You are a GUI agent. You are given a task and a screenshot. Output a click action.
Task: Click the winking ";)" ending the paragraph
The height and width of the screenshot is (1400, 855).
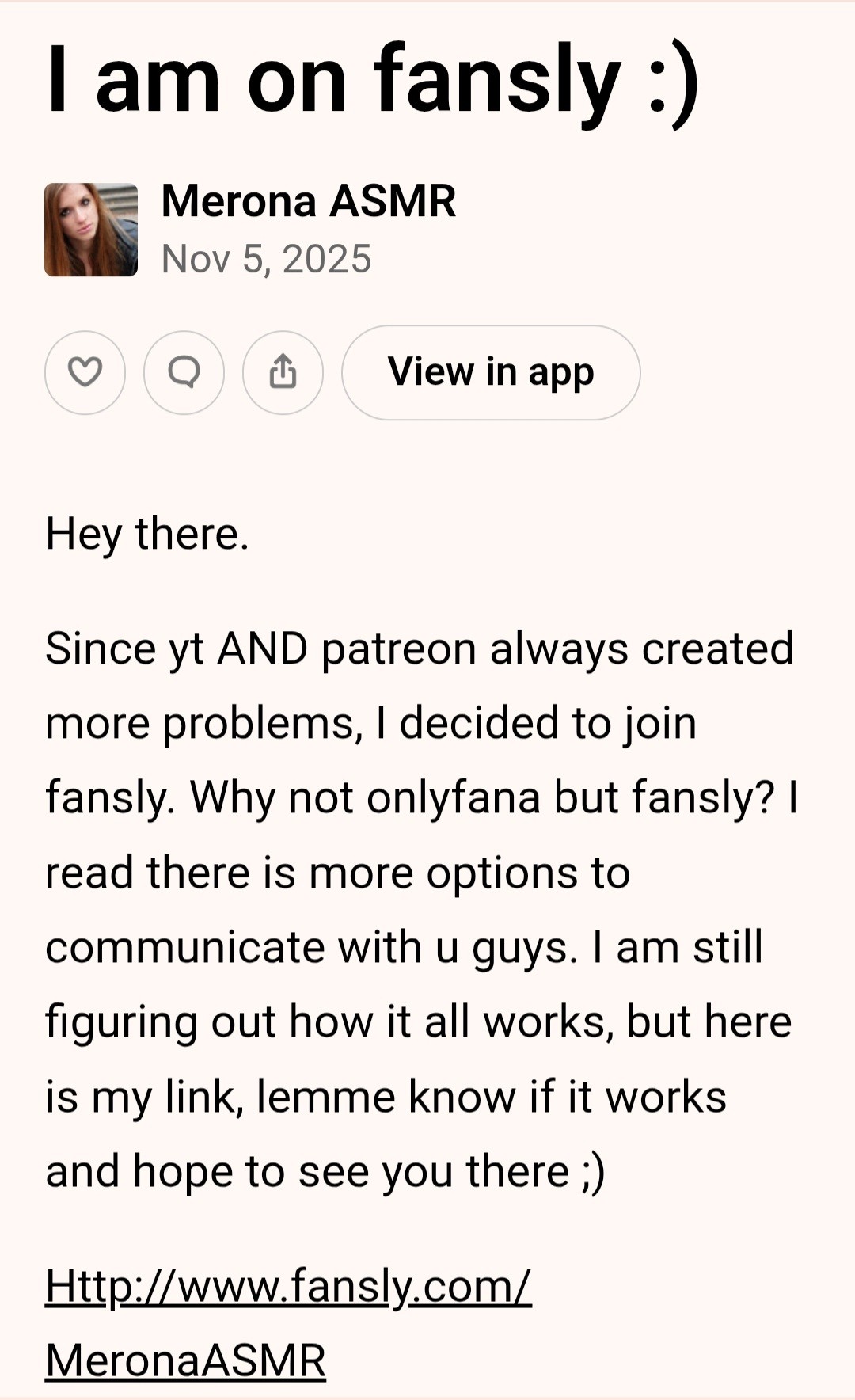pyautogui.click(x=592, y=1171)
